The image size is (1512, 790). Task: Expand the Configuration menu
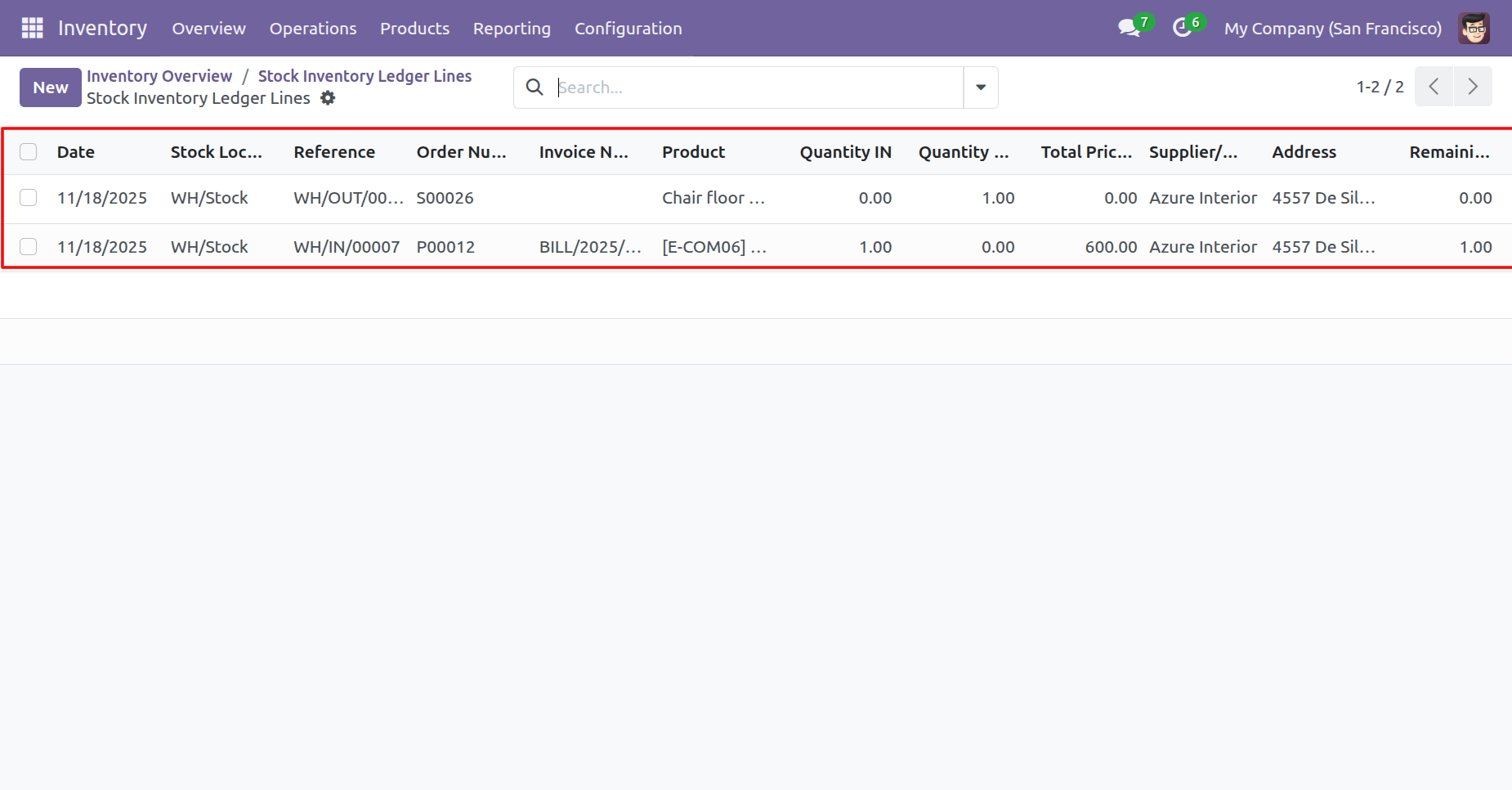[628, 29]
